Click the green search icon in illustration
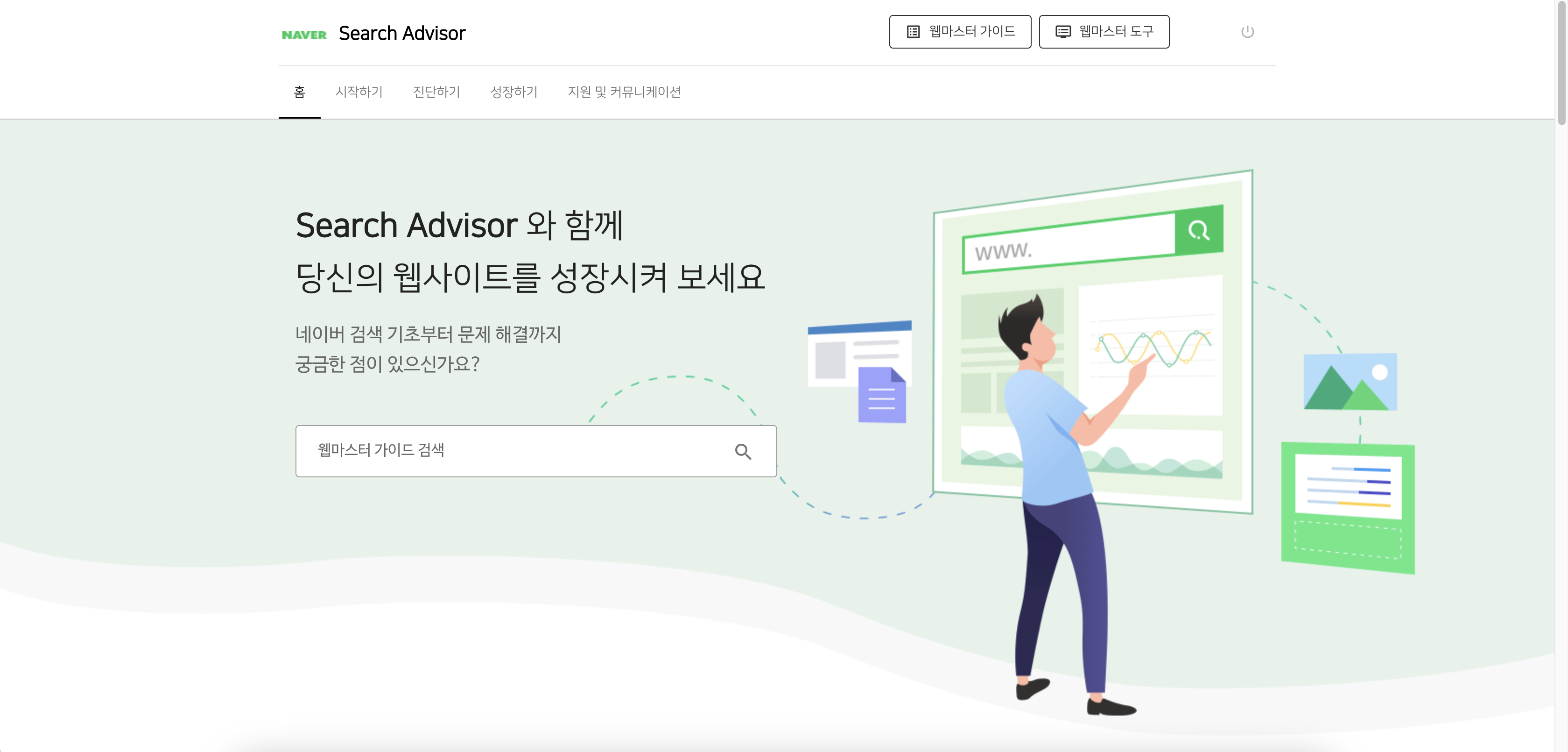The width and height of the screenshot is (1568, 752). pos(1198,230)
